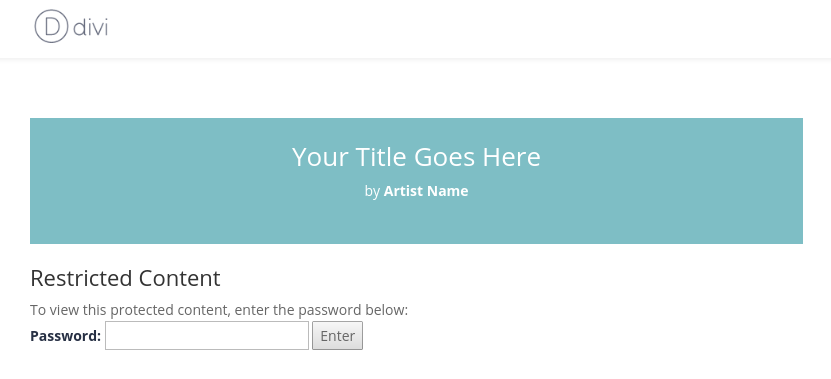Click the word Name in the banner
The image size is (831, 379).
click(x=448, y=191)
